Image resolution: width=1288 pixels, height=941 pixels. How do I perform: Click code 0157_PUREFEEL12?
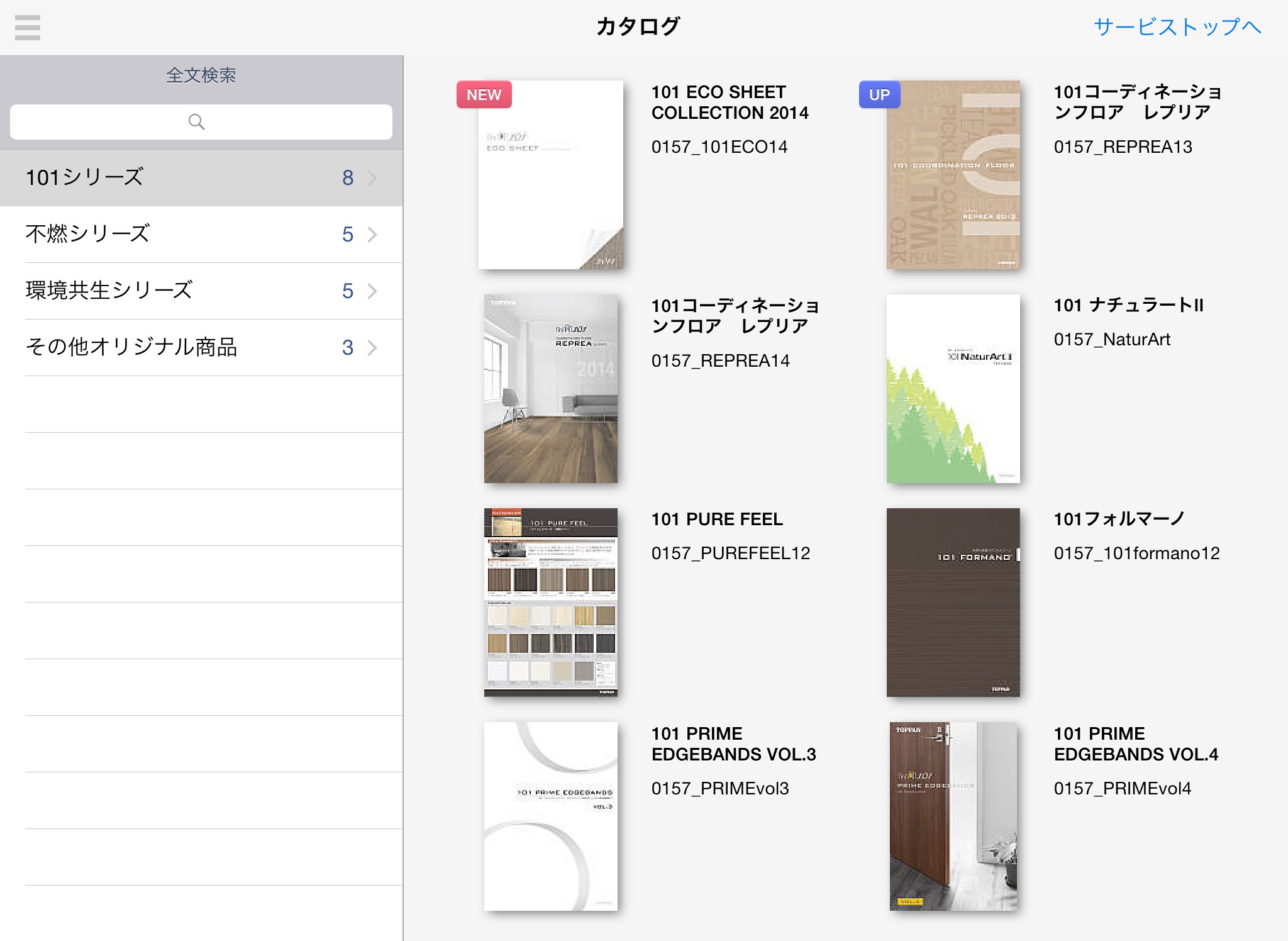pos(731,554)
